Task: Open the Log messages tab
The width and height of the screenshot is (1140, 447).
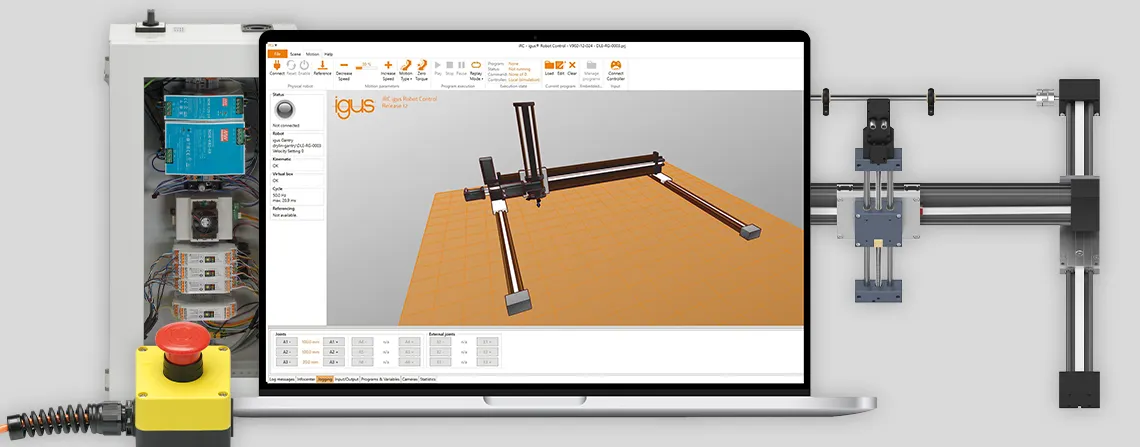Action: [x=282, y=379]
